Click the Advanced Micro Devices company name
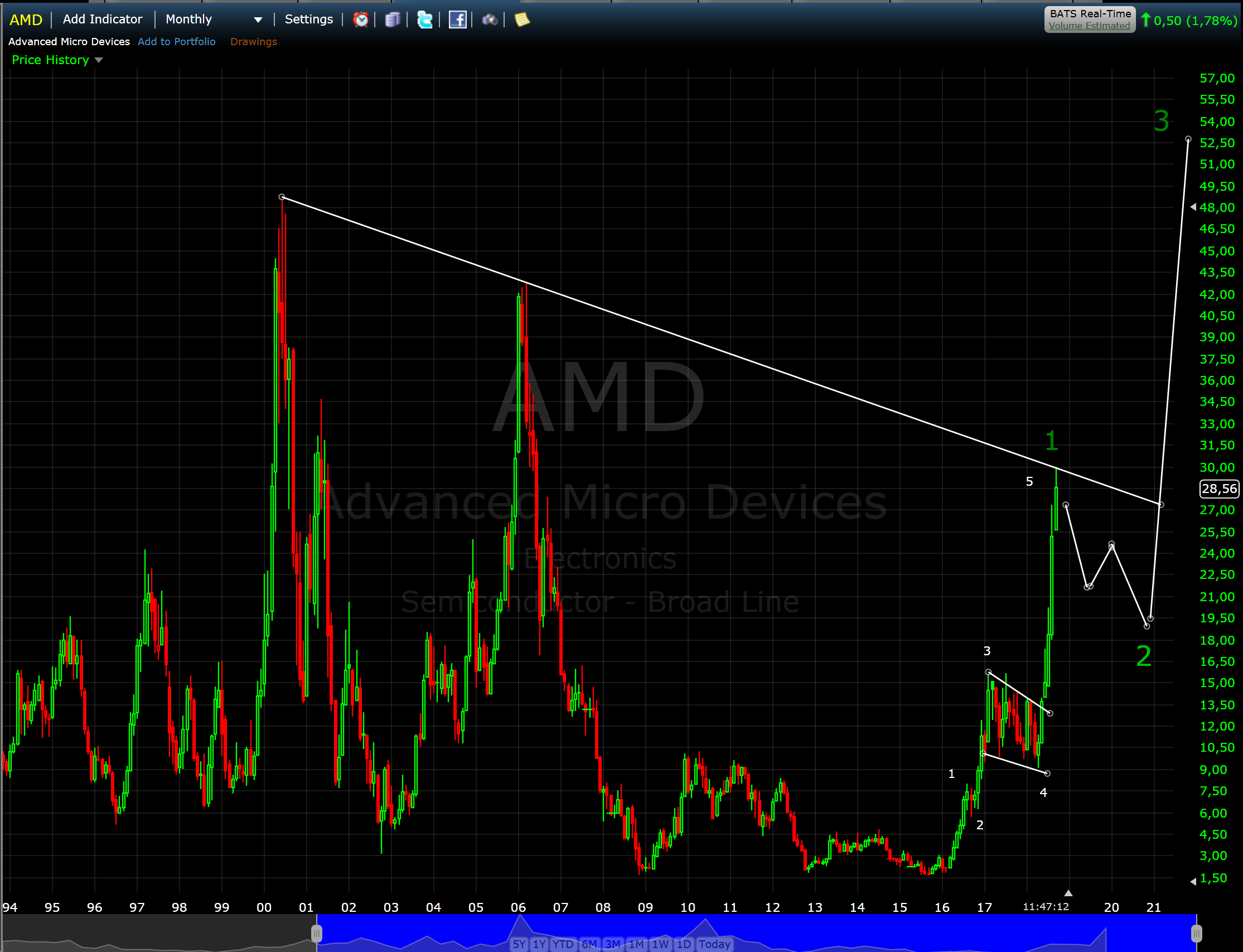 click(69, 41)
